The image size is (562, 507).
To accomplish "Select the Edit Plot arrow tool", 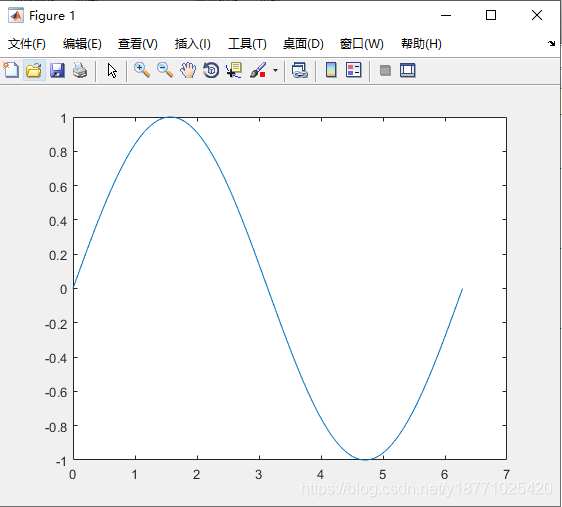I will [x=112, y=71].
